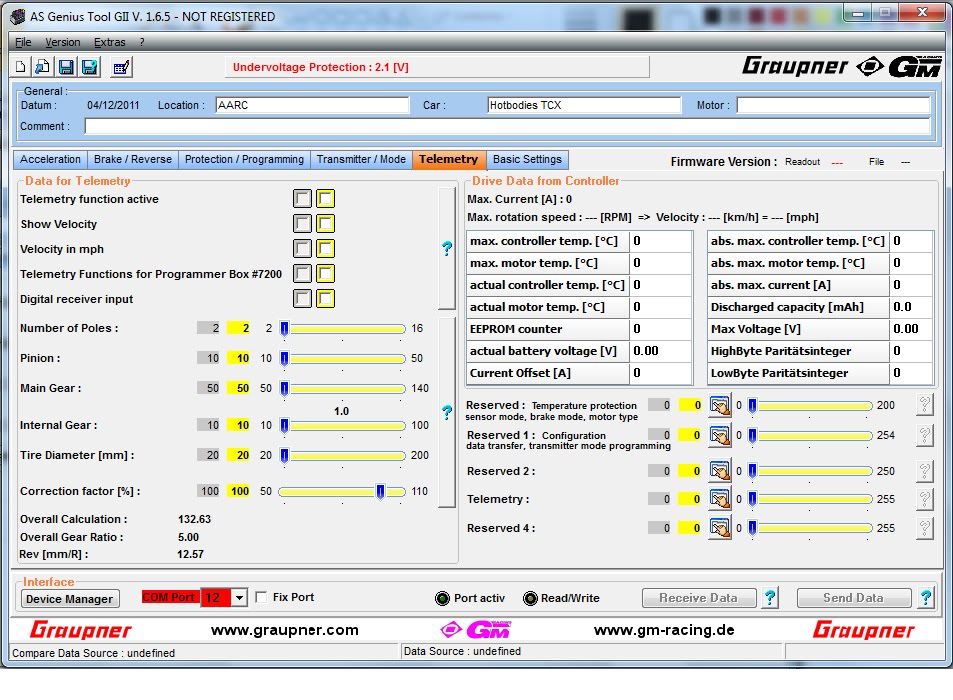Click the hand icon in Temperature protection row
This screenshot has height=700, width=953.
click(720, 405)
